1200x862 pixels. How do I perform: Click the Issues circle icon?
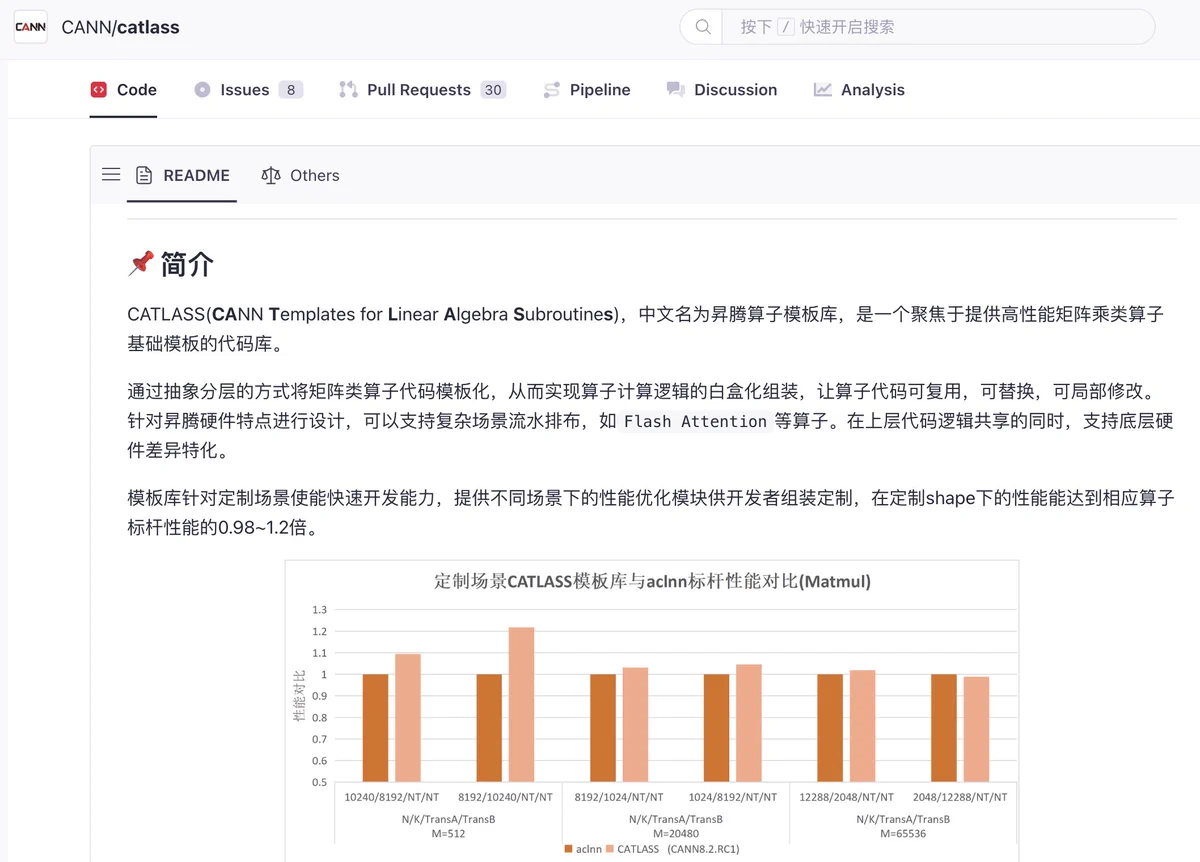point(202,90)
